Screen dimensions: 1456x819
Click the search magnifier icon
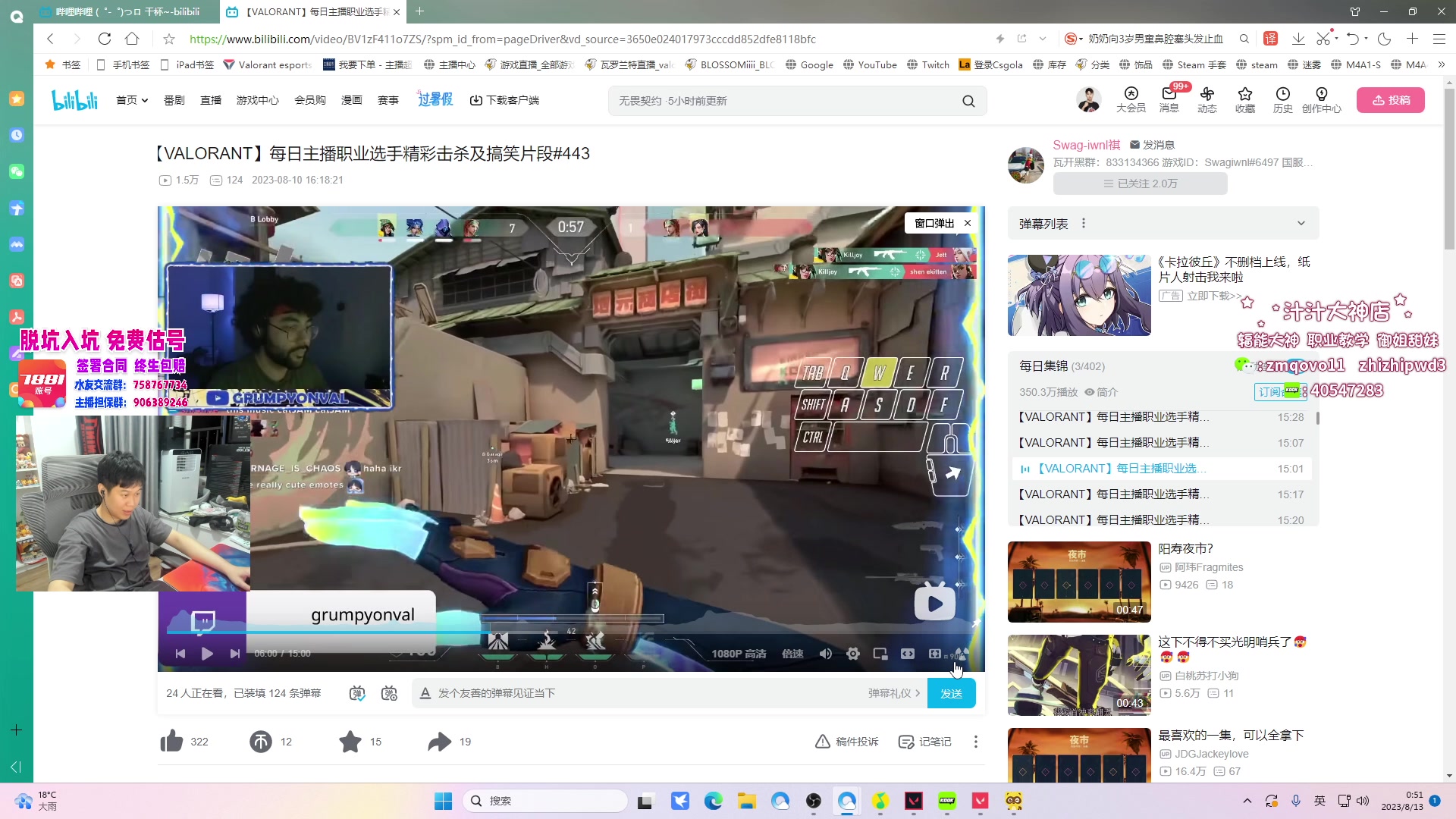coord(968,101)
